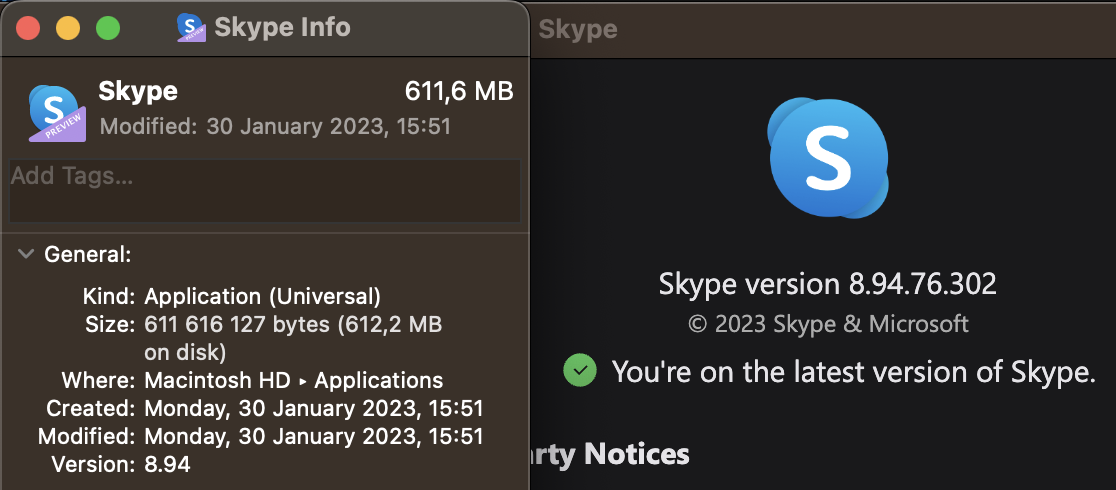Image resolution: width=1116 pixels, height=490 pixels.
Task: Click the General section header label
Action: coord(88,255)
